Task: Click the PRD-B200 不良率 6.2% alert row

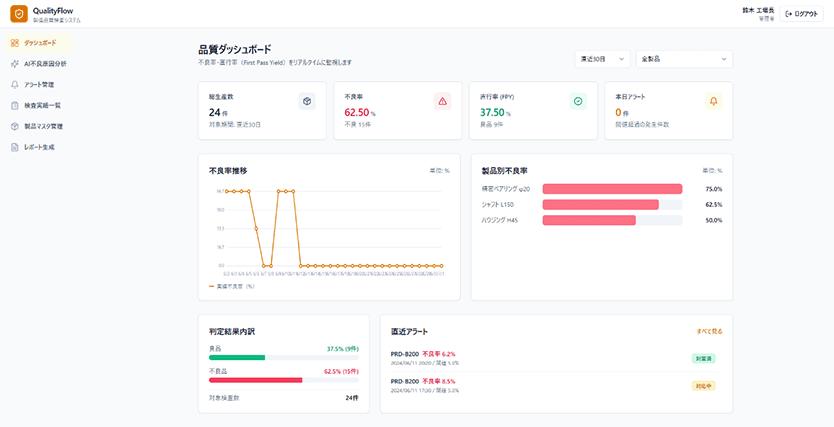Action: coord(556,358)
